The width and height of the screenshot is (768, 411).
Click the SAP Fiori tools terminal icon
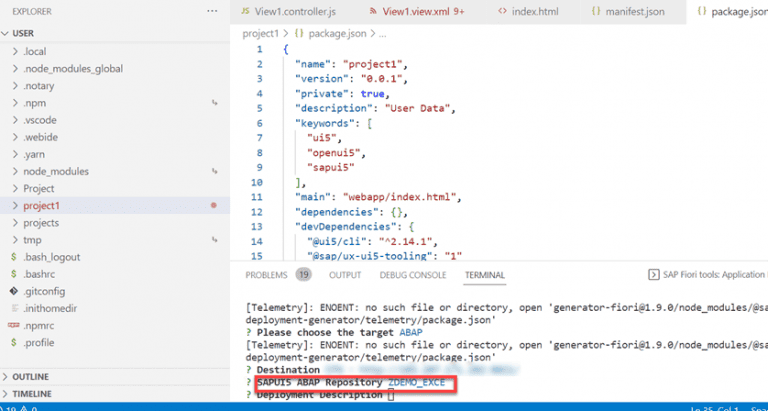tap(654, 275)
